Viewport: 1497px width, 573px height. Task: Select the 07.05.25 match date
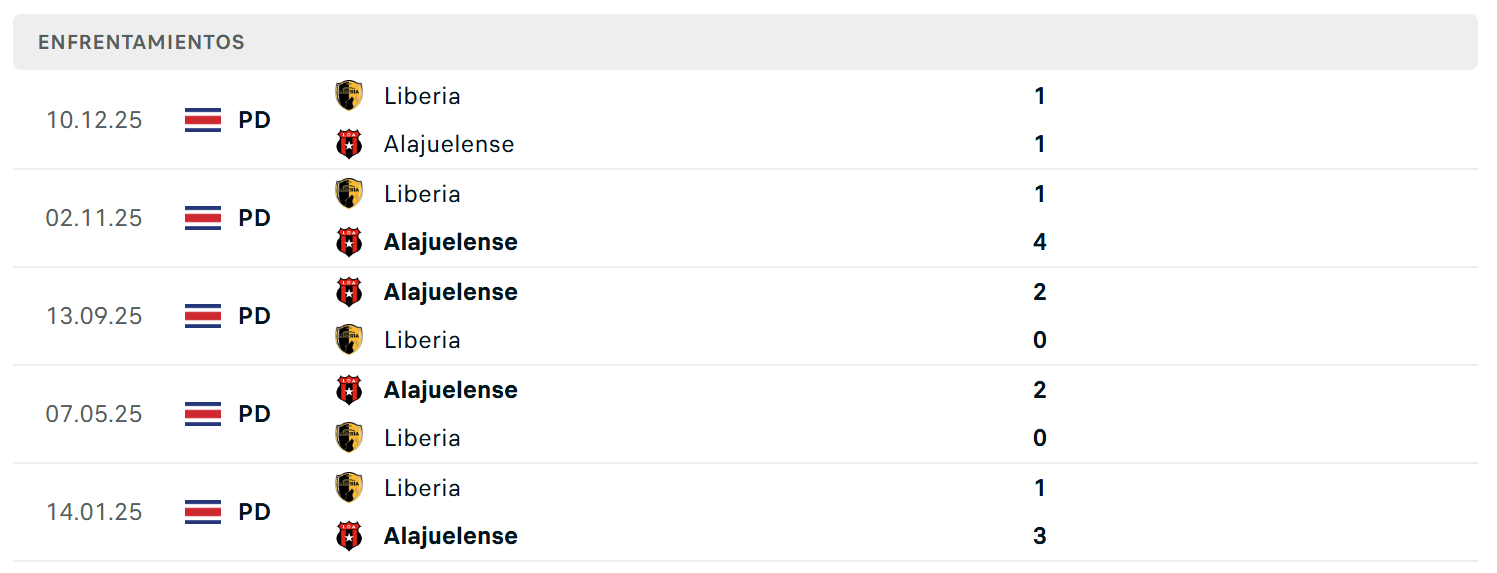94,414
